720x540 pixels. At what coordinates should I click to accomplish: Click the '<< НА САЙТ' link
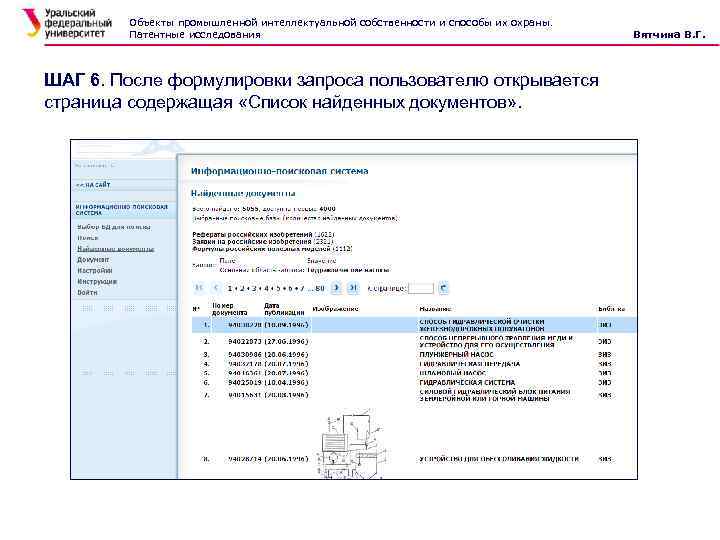93,185
